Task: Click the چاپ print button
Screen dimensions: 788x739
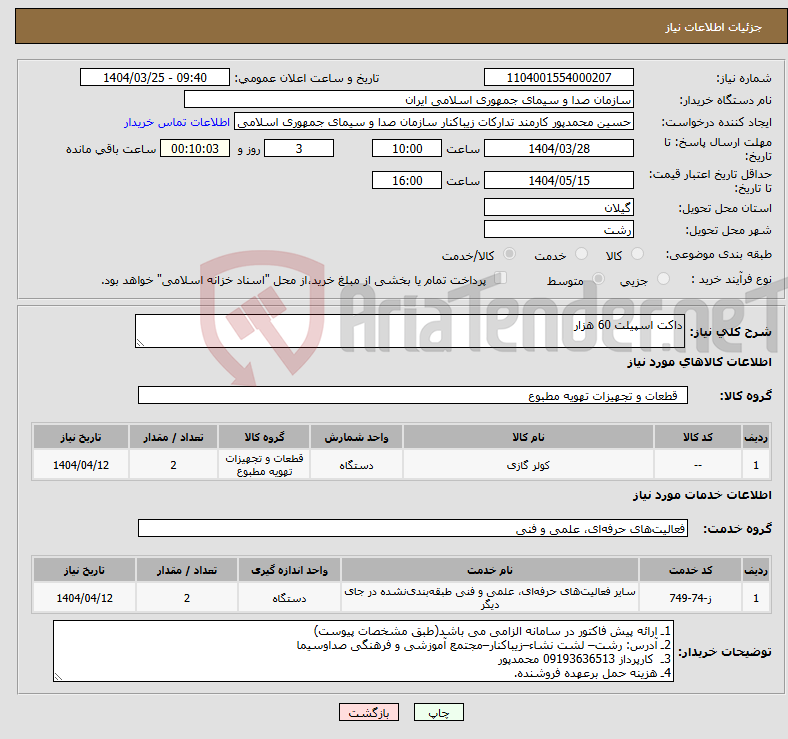Action: coord(438,712)
